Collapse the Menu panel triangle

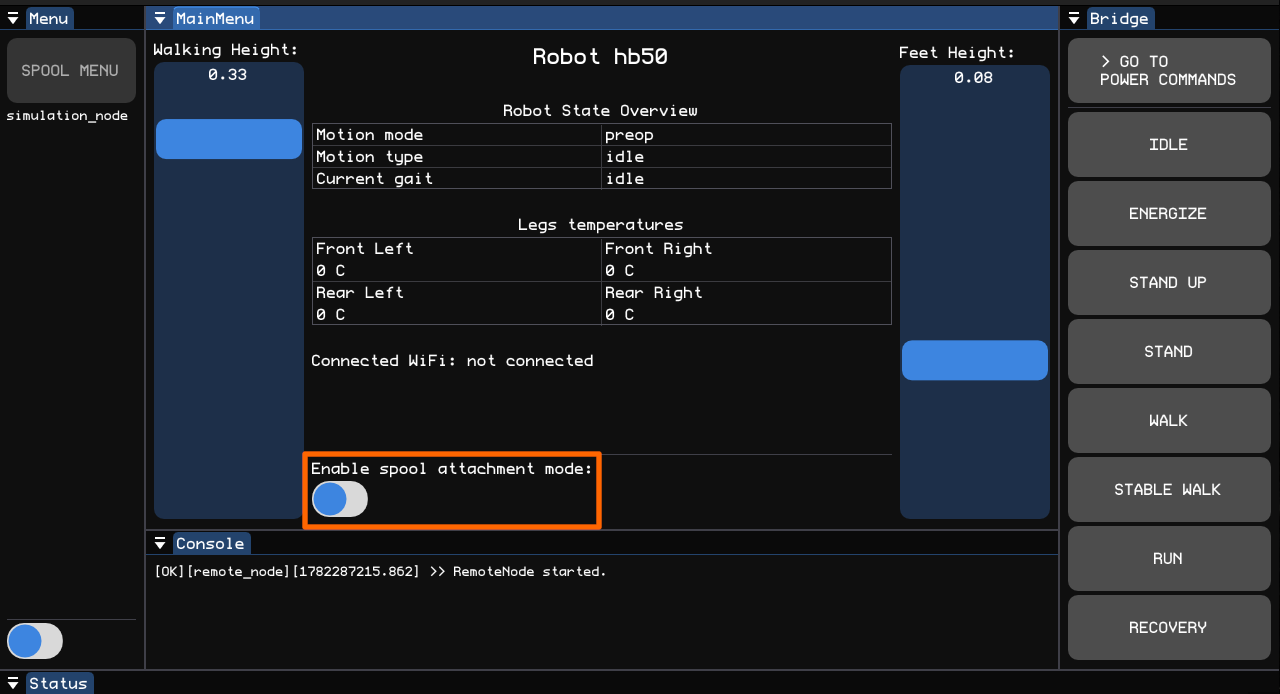pyautogui.click(x=13, y=18)
